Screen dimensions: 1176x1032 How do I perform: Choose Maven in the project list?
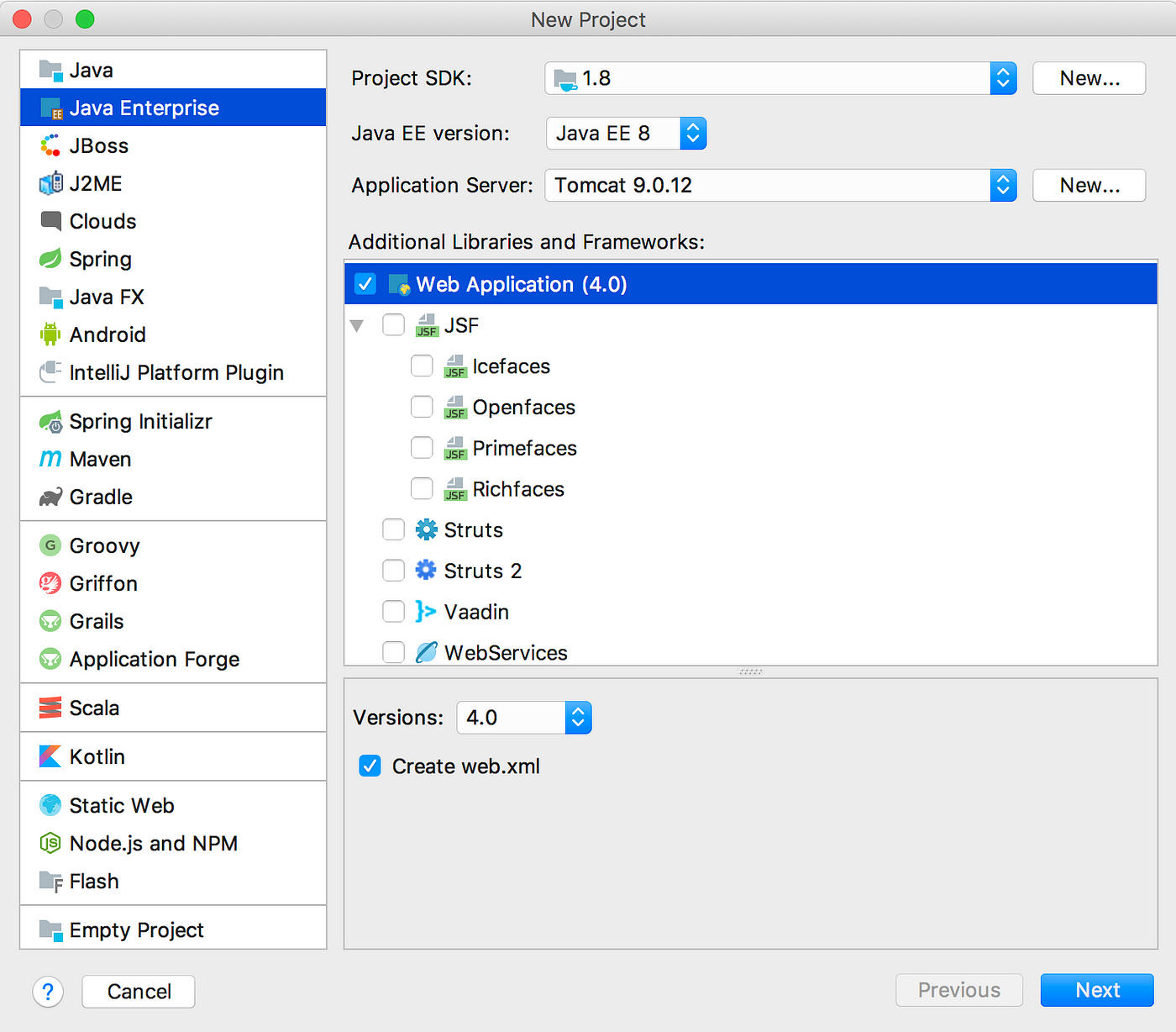click(x=173, y=459)
